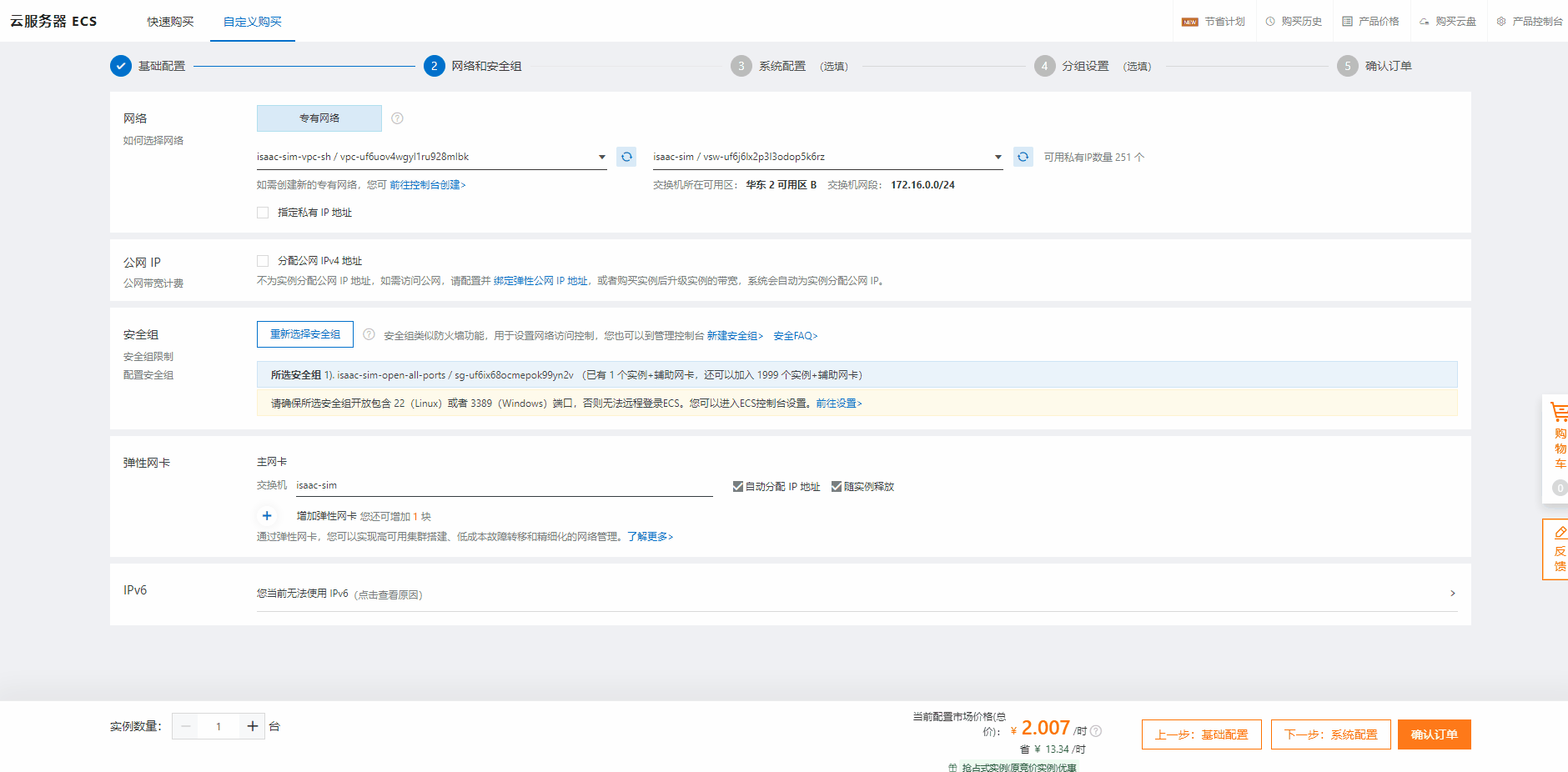1568x772 pixels.
Task: Toggle 随实例释放 checkbox
Action: point(837,487)
